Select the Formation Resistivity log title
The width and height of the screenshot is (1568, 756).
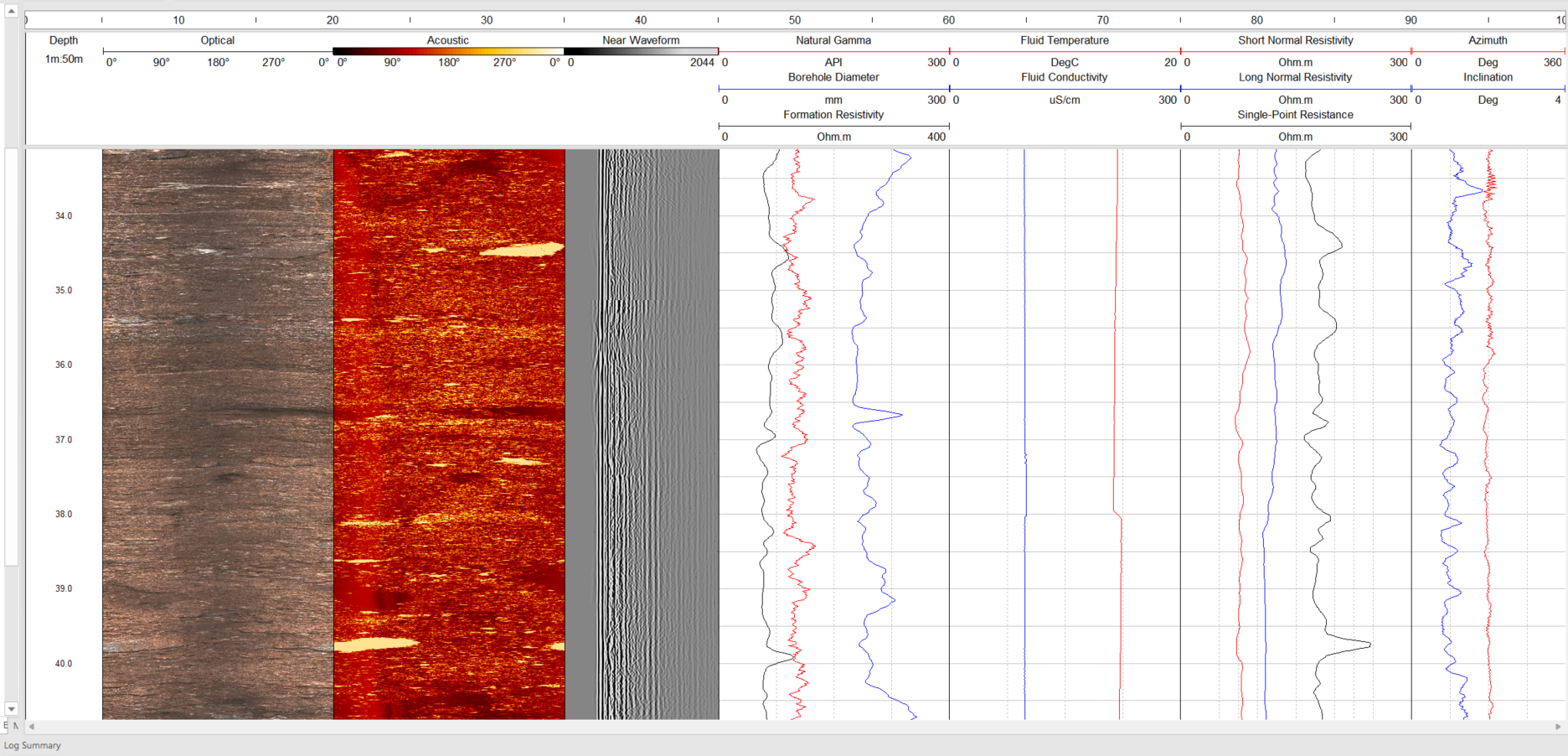coord(833,115)
